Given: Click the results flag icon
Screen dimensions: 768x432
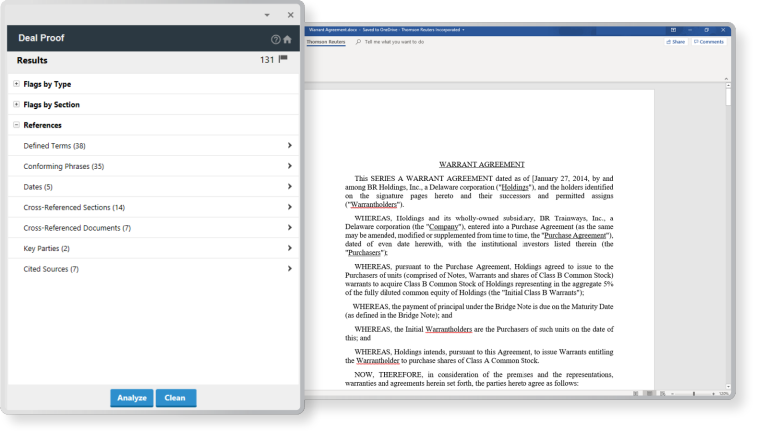Looking at the screenshot, I should tap(283, 60).
